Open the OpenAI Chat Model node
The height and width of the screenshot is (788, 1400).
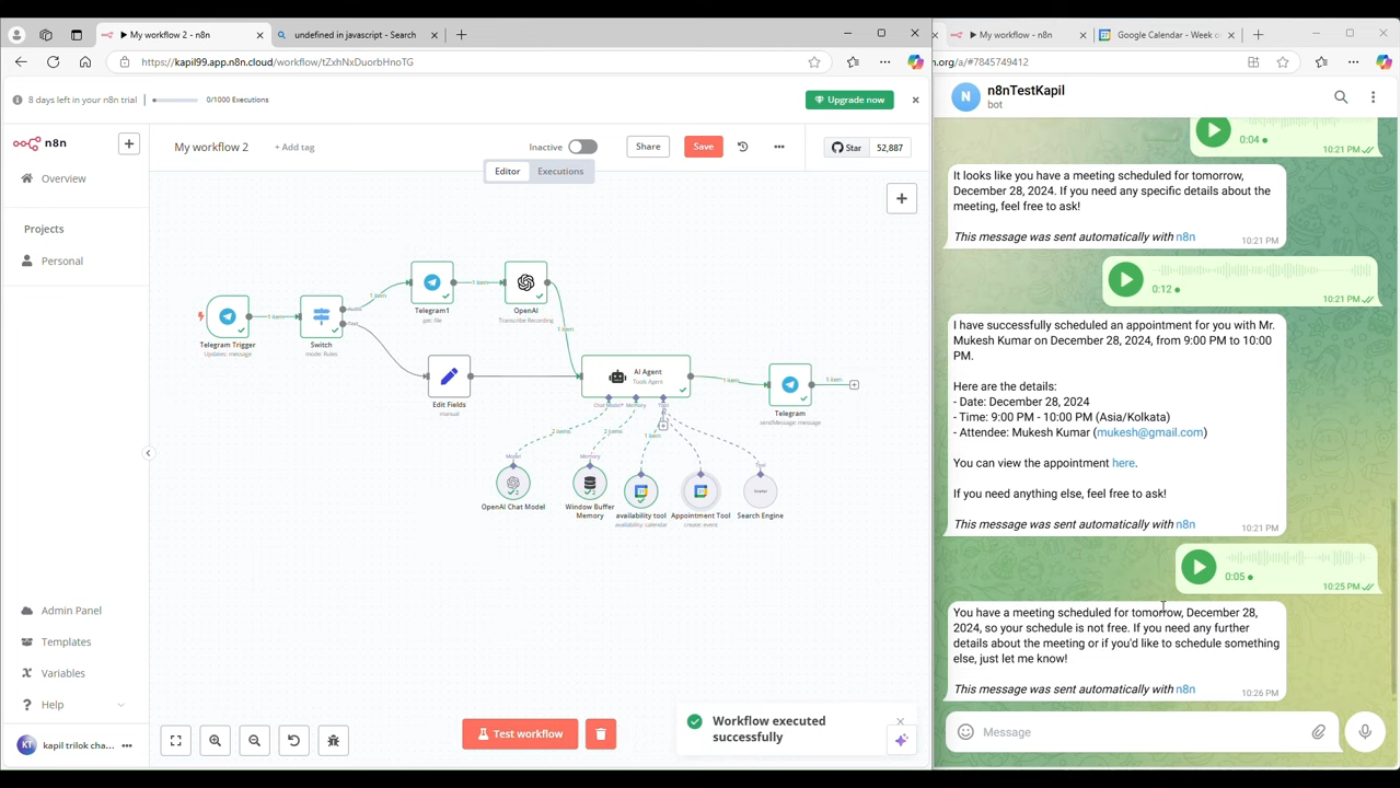513,483
